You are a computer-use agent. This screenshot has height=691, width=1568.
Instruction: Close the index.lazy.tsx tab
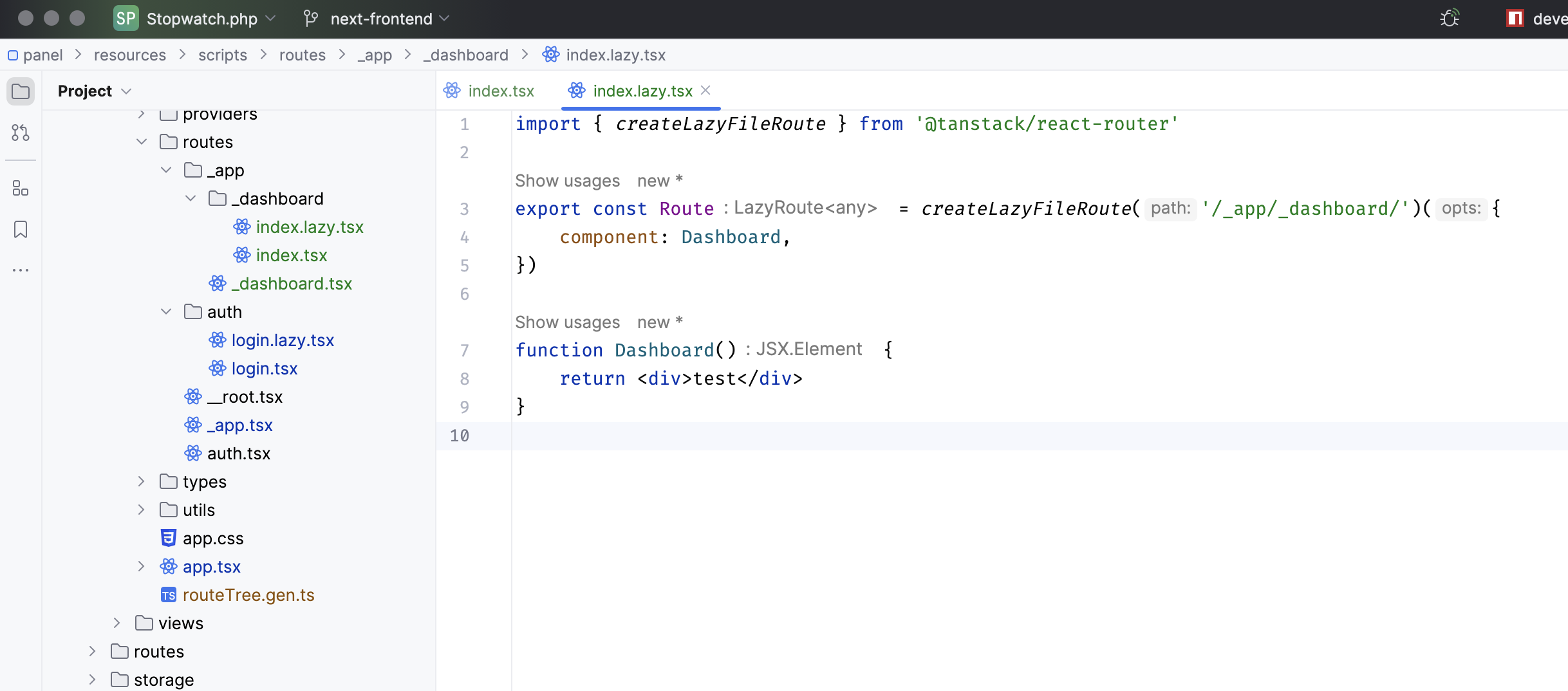coord(705,90)
